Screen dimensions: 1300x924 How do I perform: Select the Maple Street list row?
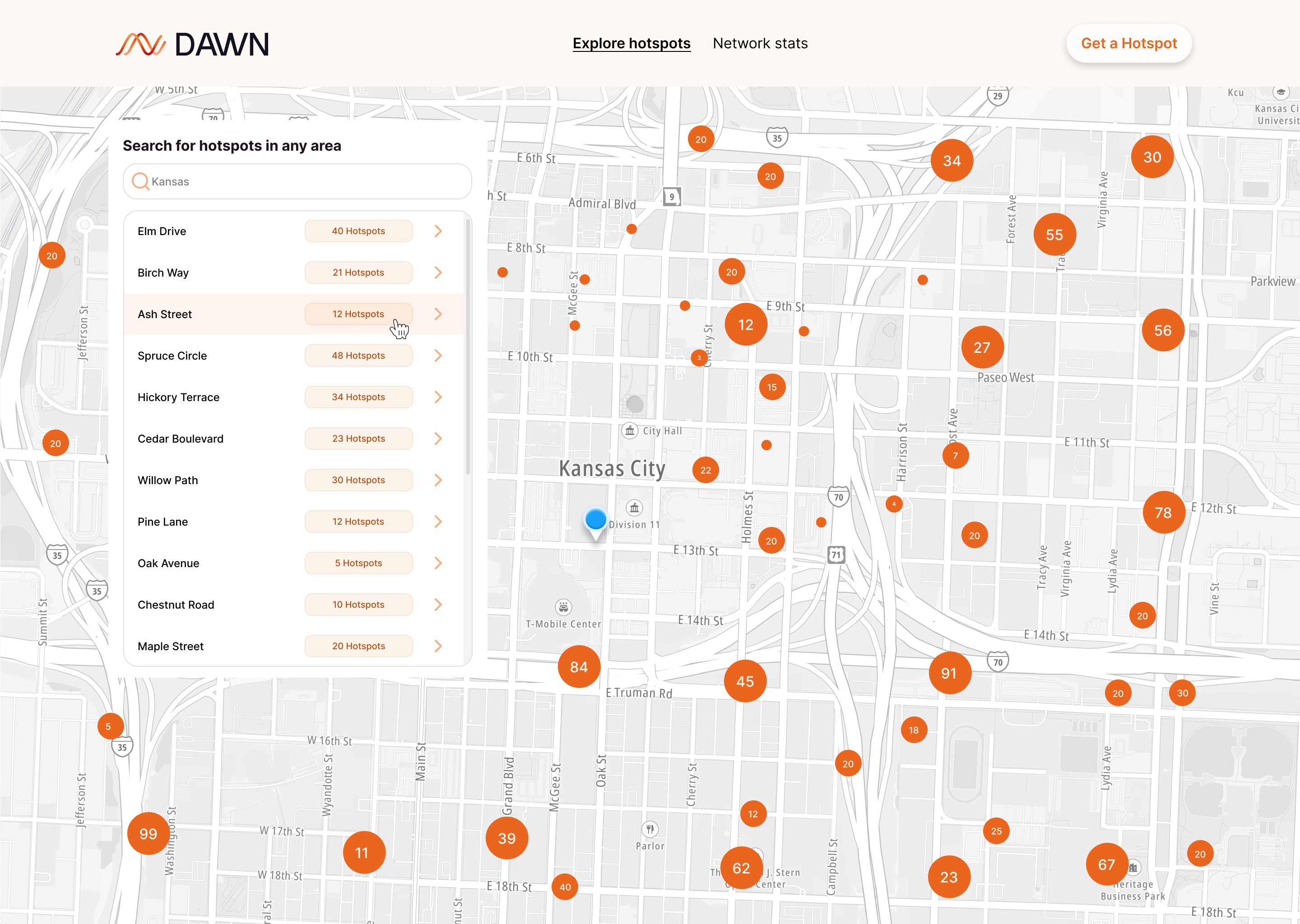point(294,647)
